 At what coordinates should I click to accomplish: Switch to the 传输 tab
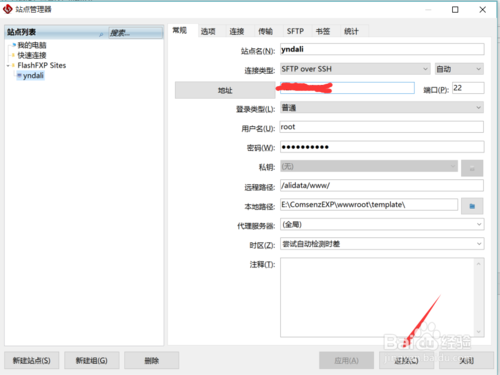click(x=265, y=31)
